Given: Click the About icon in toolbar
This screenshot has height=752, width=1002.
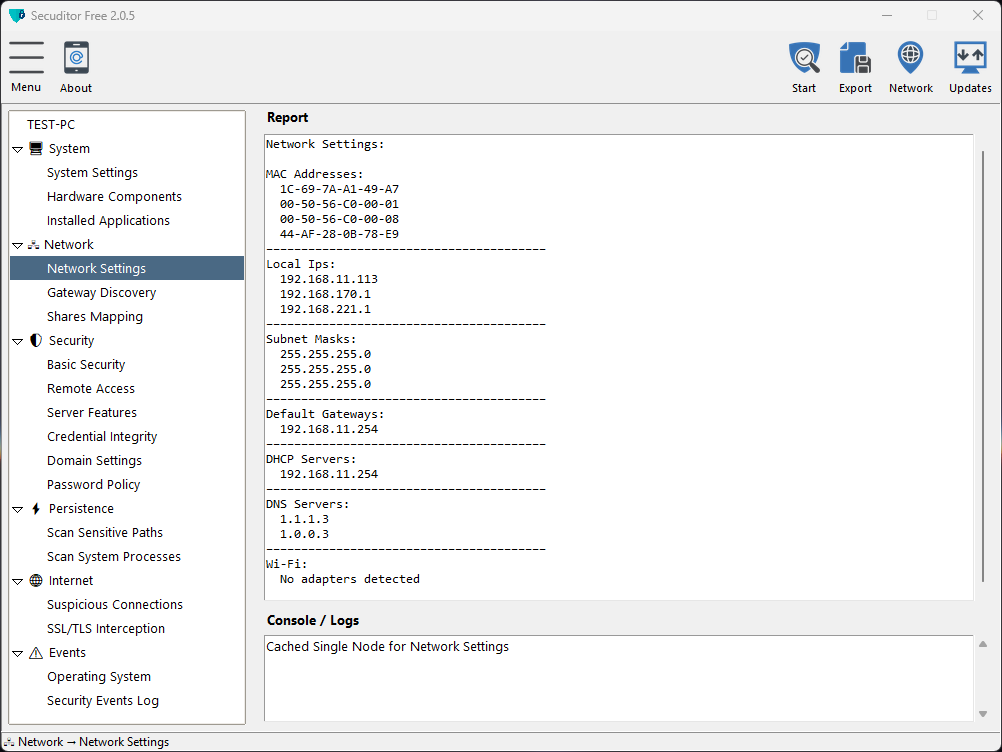Looking at the screenshot, I should (76, 58).
